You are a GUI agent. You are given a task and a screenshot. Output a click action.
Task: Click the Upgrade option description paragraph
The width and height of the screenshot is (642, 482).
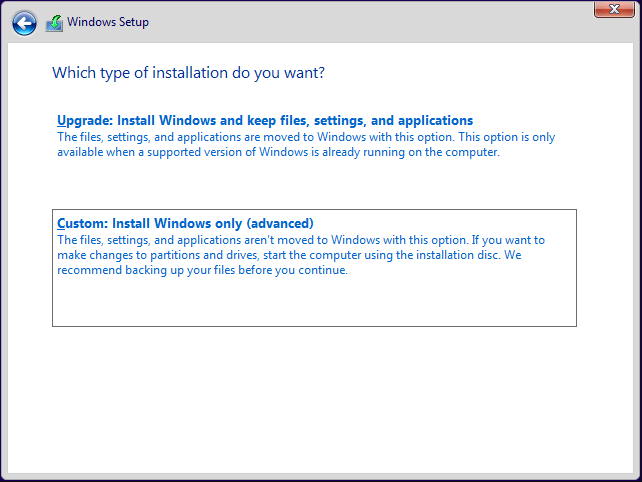(x=300, y=145)
